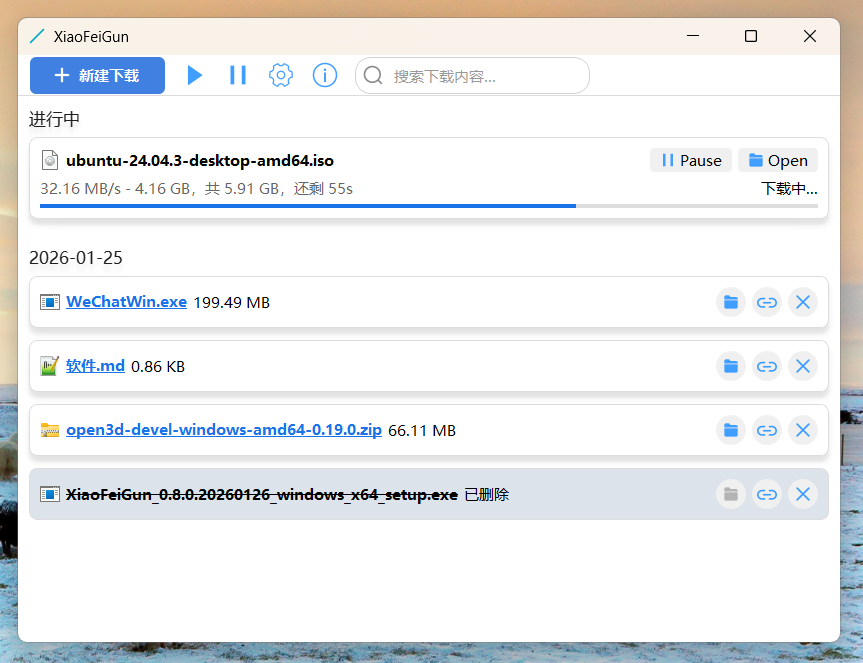Click the 新建下载 button

point(96,75)
